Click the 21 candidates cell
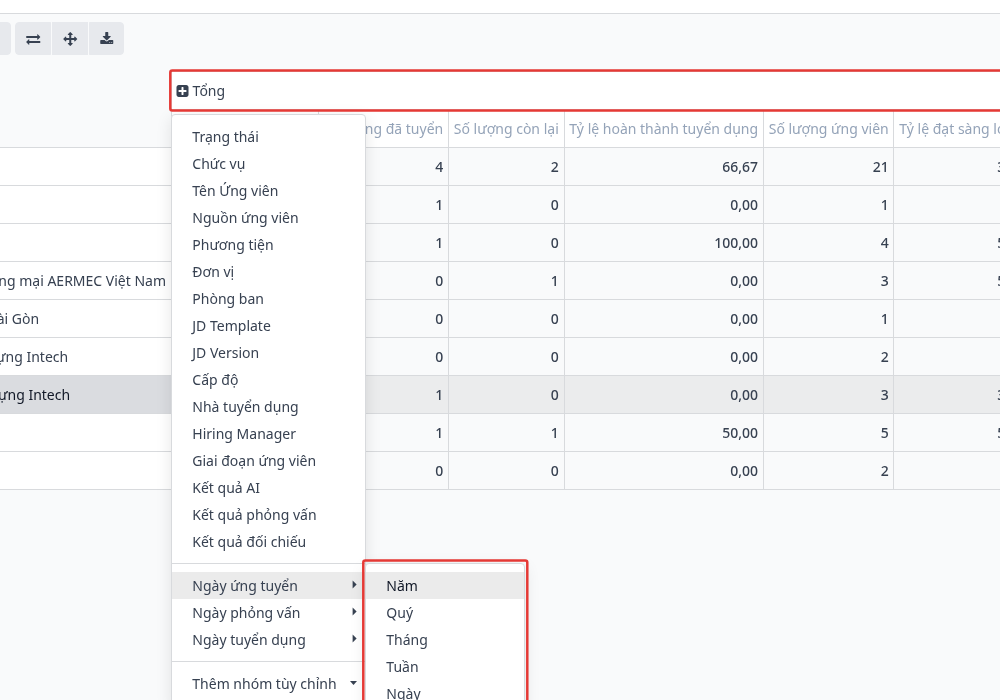The image size is (1000, 700). 828,167
